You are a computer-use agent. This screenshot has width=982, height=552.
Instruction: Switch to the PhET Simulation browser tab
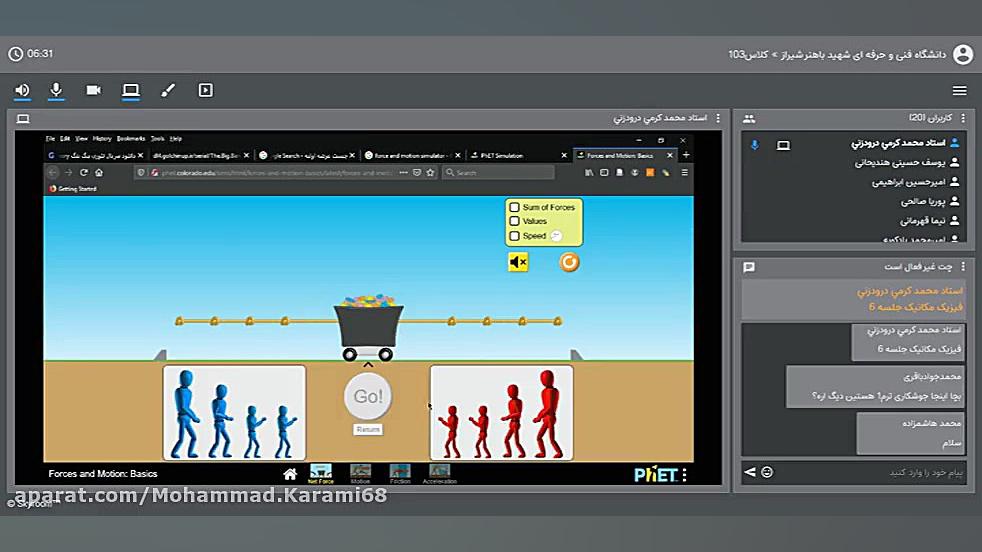[x=518, y=155]
